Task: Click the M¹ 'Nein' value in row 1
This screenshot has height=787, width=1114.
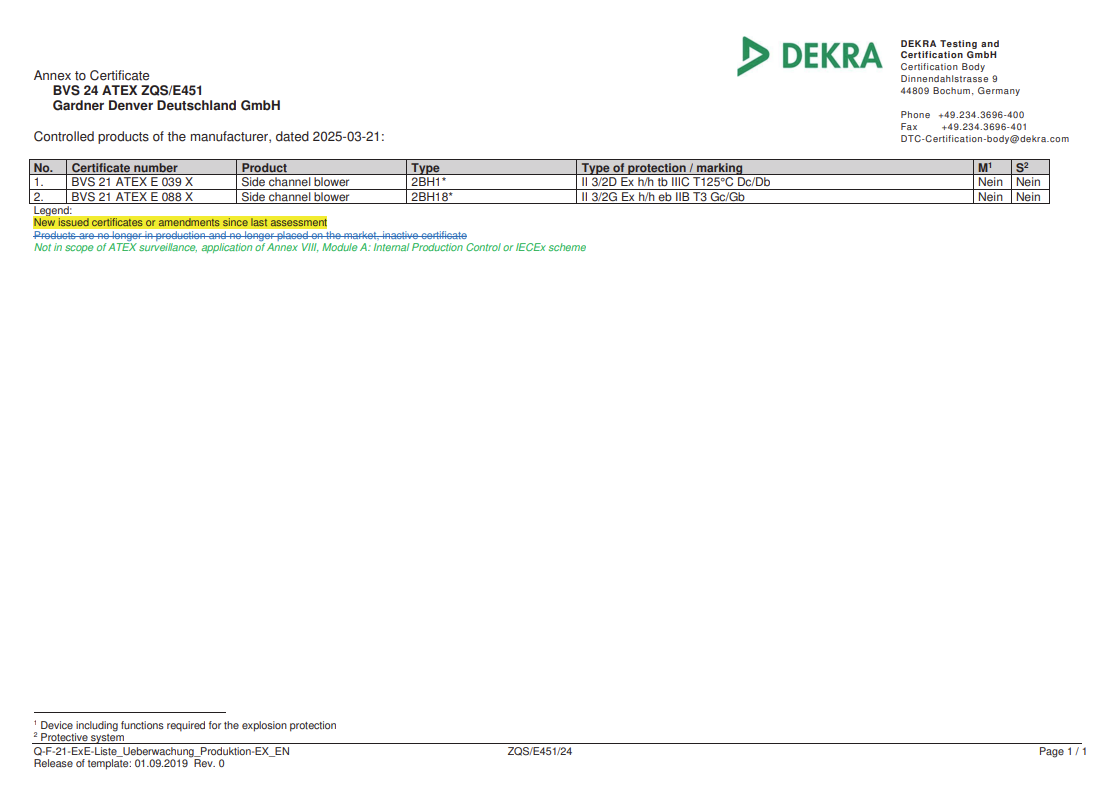Action: 992,183
